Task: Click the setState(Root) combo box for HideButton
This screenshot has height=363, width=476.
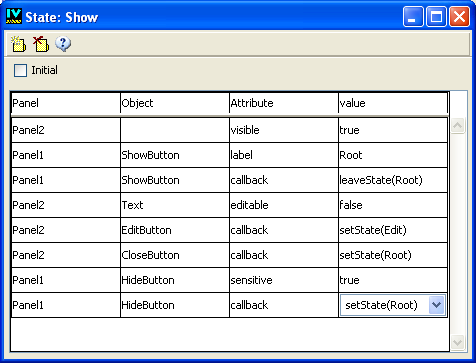Action: tap(393, 305)
